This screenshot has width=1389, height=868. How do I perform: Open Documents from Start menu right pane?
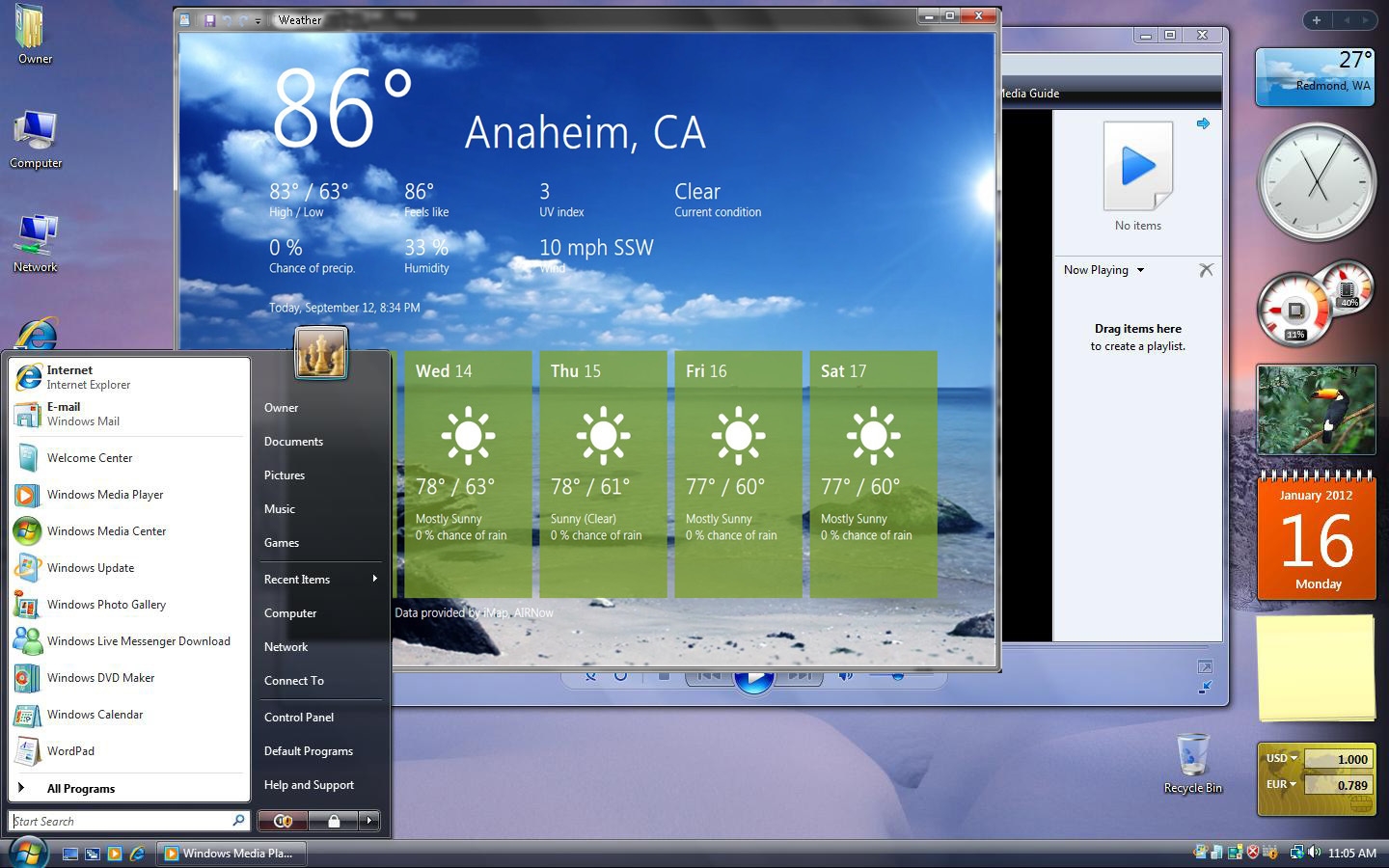pyautogui.click(x=293, y=442)
